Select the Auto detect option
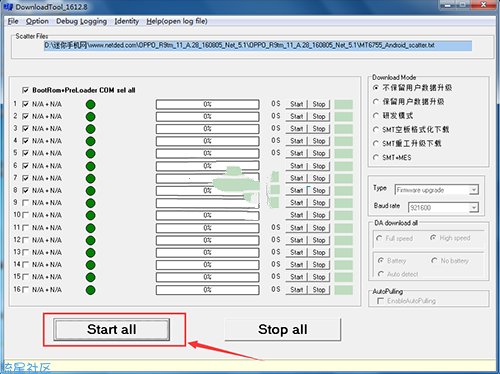The height and width of the screenshot is (374, 500). point(381,274)
